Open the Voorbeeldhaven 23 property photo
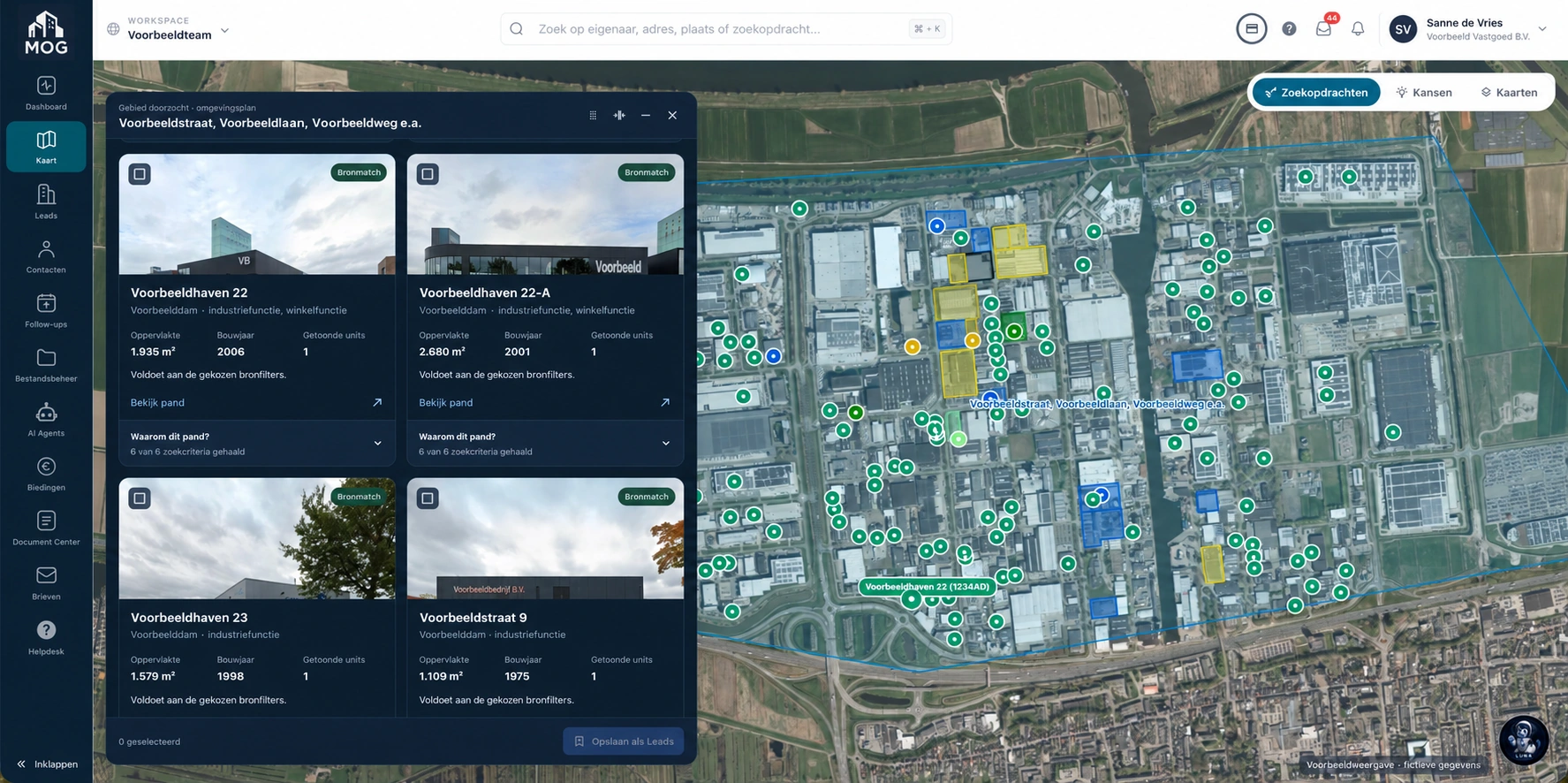Screen dimensions: 1568x783 coord(257,539)
